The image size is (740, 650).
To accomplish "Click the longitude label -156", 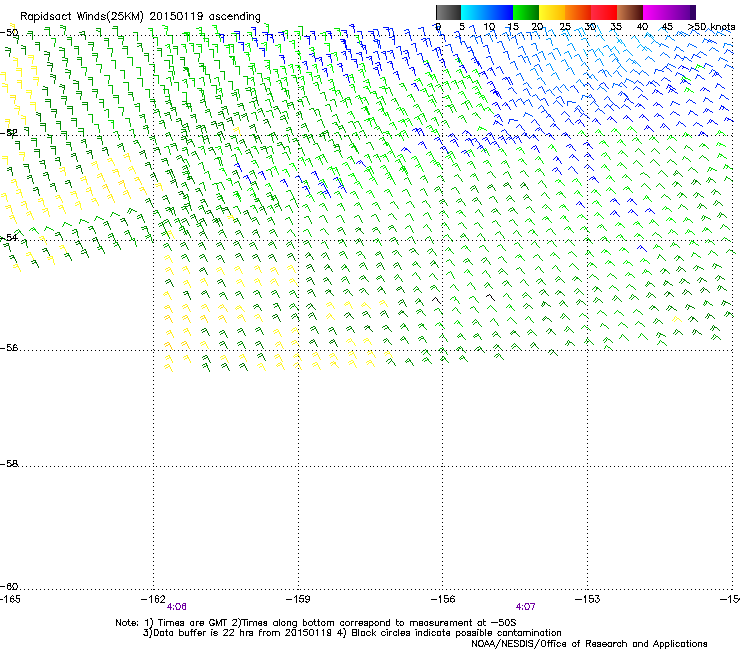I will point(443,599).
